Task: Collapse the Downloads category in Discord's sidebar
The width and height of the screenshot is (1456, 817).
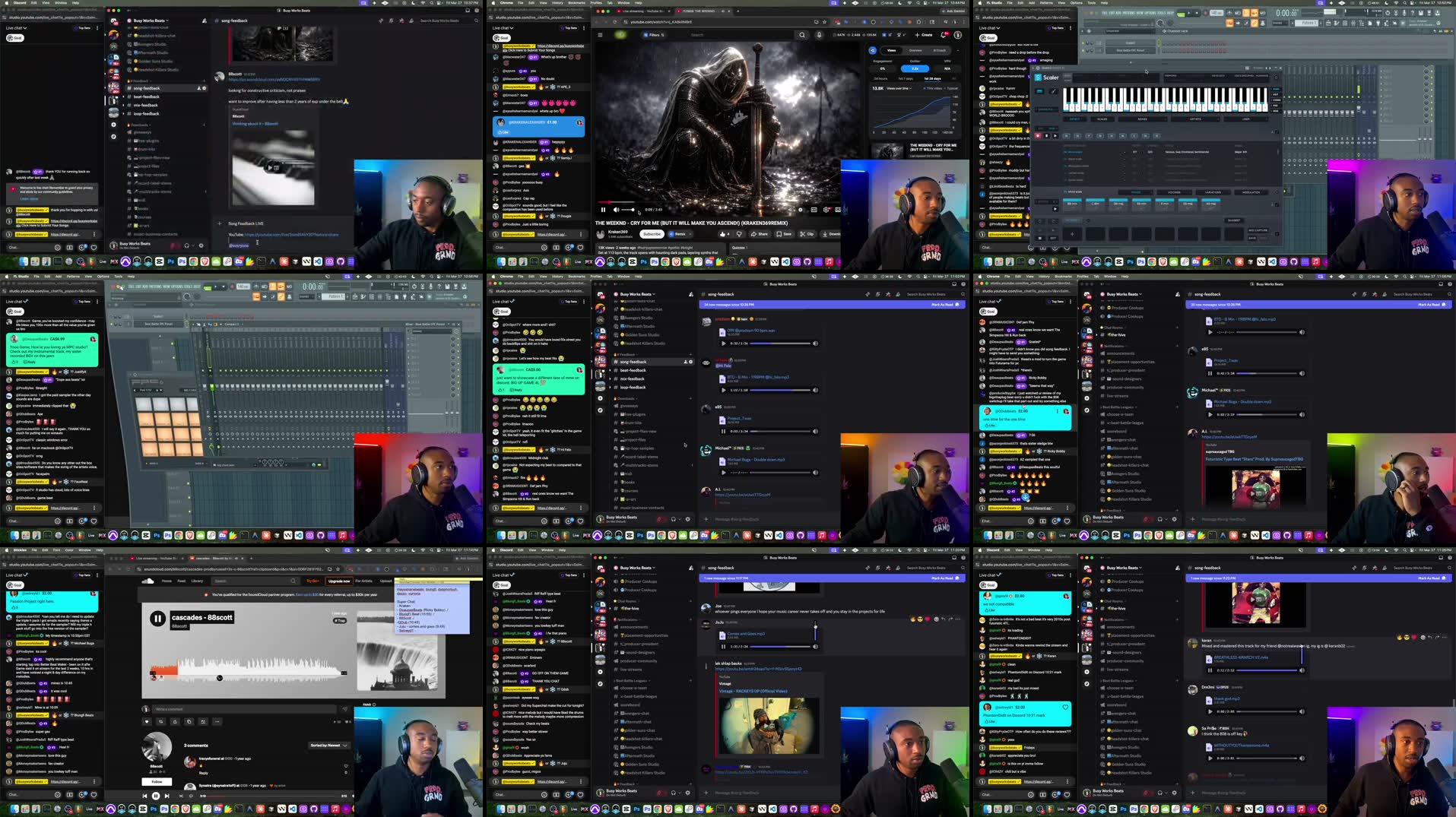Action: point(138,125)
